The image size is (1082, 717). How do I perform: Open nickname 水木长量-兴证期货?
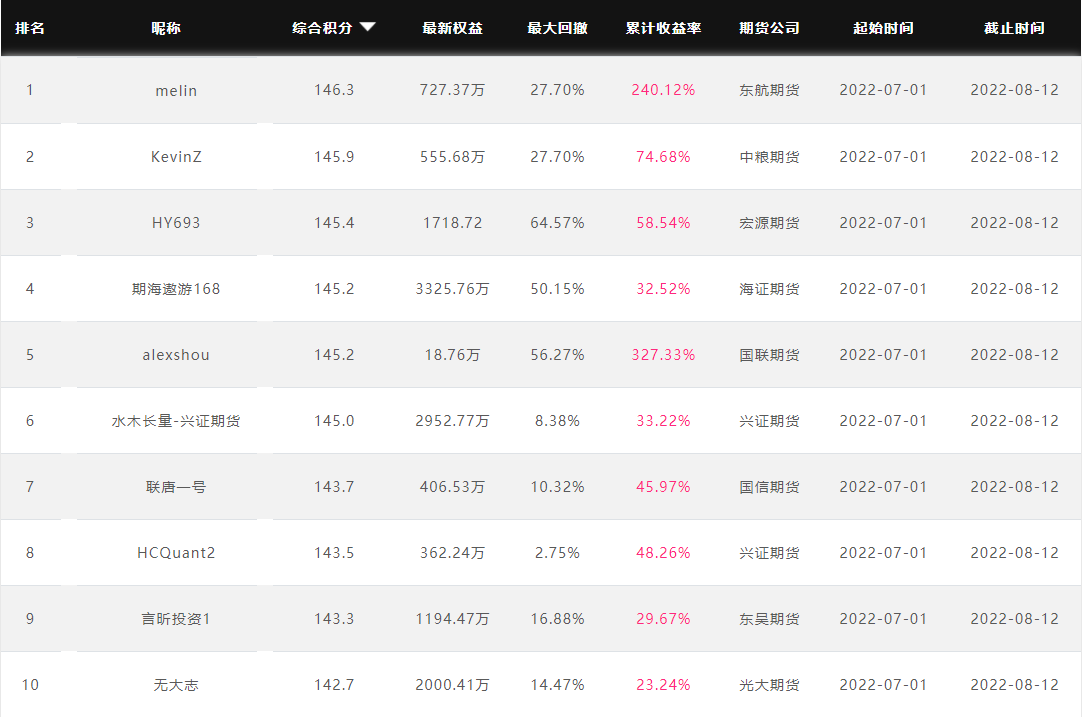point(176,421)
